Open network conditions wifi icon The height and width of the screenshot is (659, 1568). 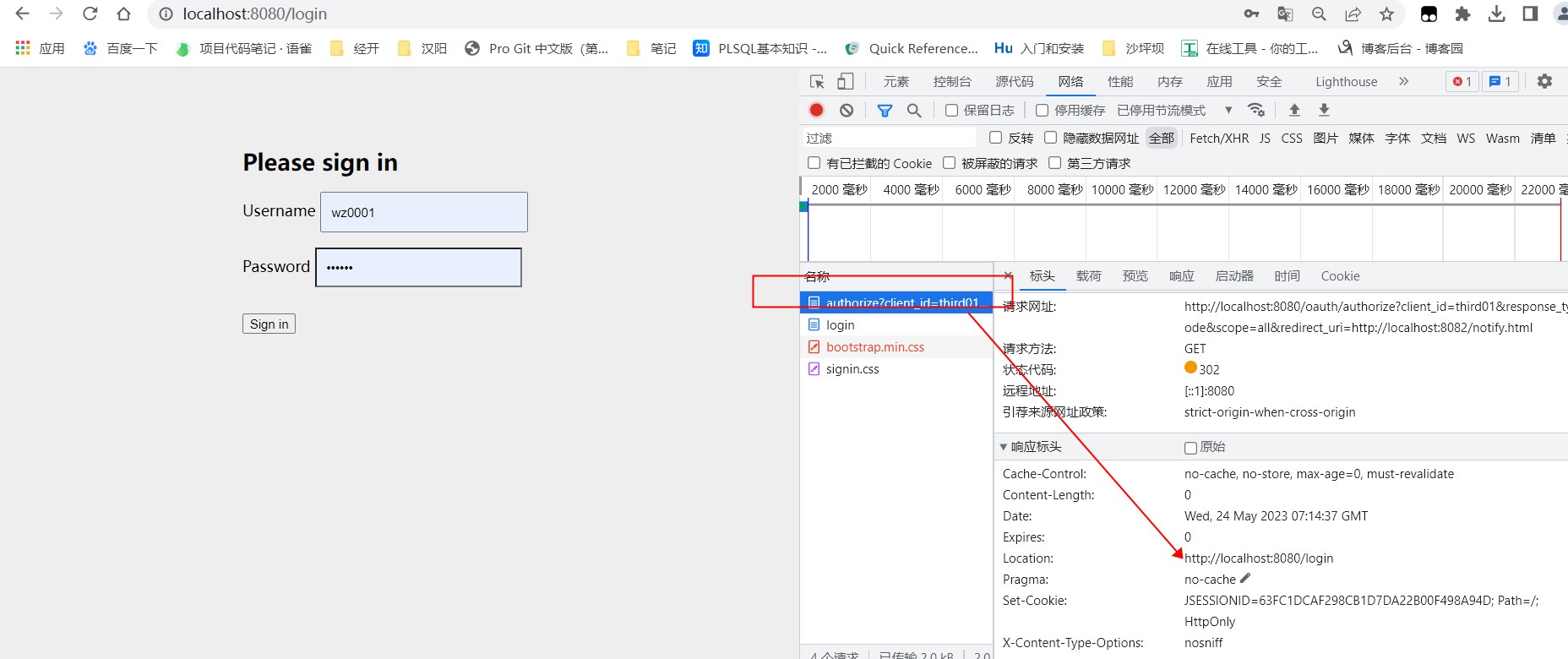tap(1256, 110)
